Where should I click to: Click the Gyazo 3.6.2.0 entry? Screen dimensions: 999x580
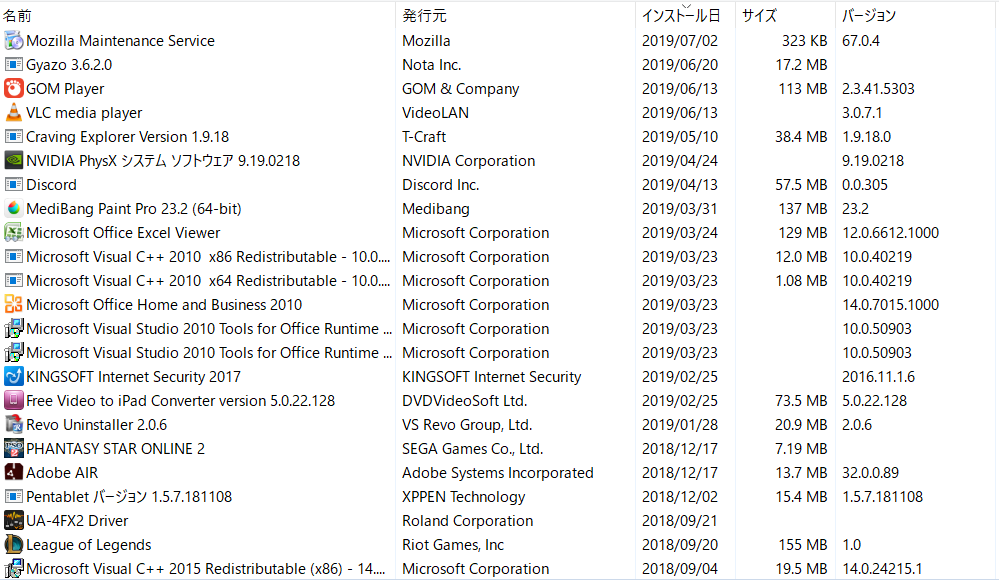[x=69, y=65]
